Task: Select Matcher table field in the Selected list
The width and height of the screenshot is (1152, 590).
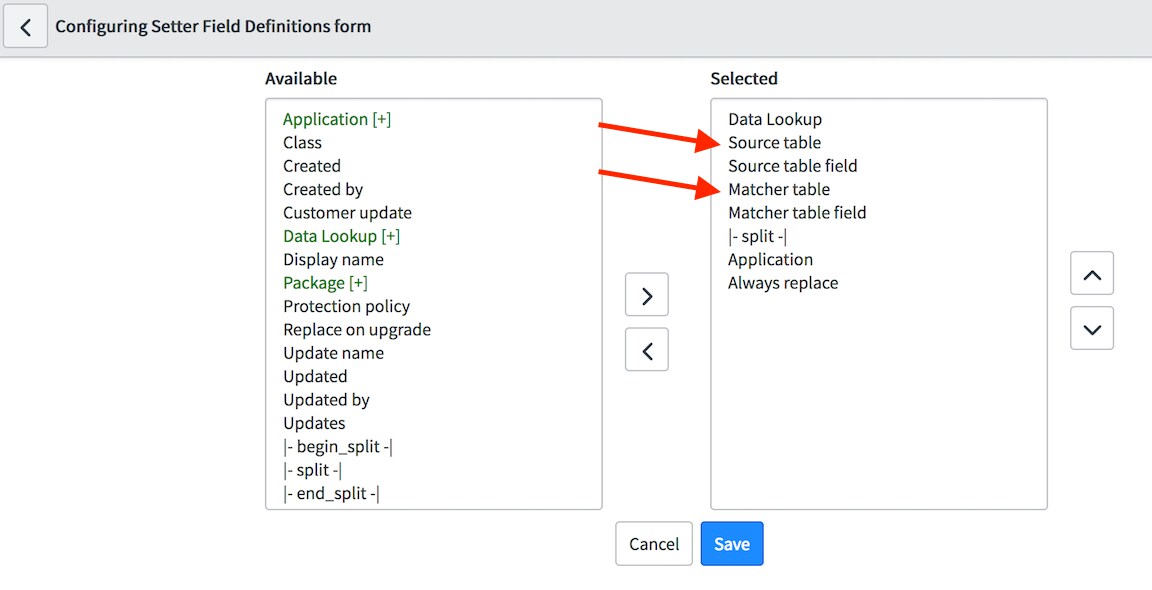Action: [797, 213]
